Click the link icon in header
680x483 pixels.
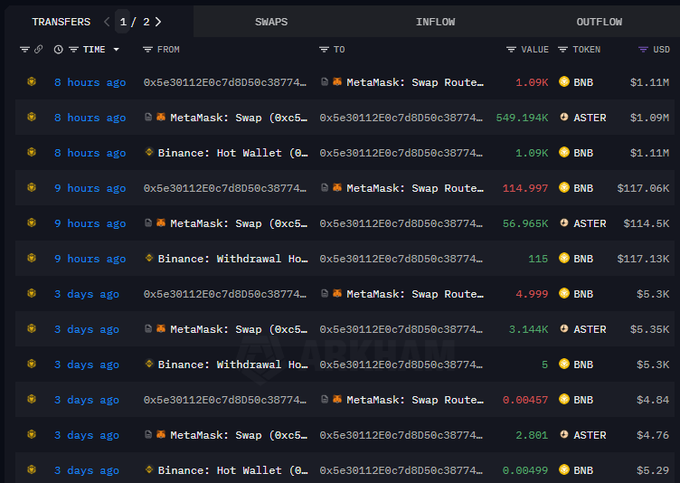pyautogui.click(x=39, y=49)
